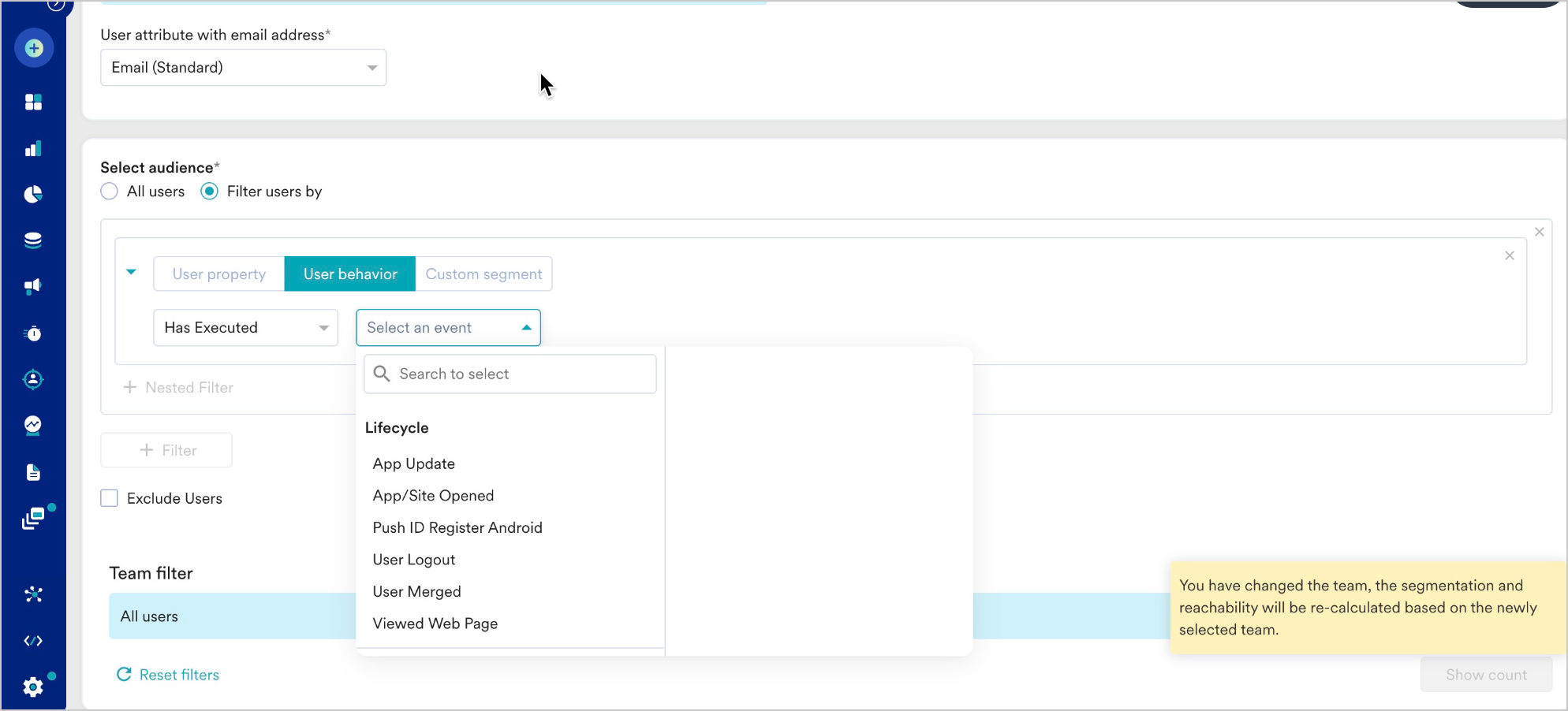Open the dashboard grid icon in sidebar
Viewport: 1568px width, 711px height.
(x=33, y=102)
